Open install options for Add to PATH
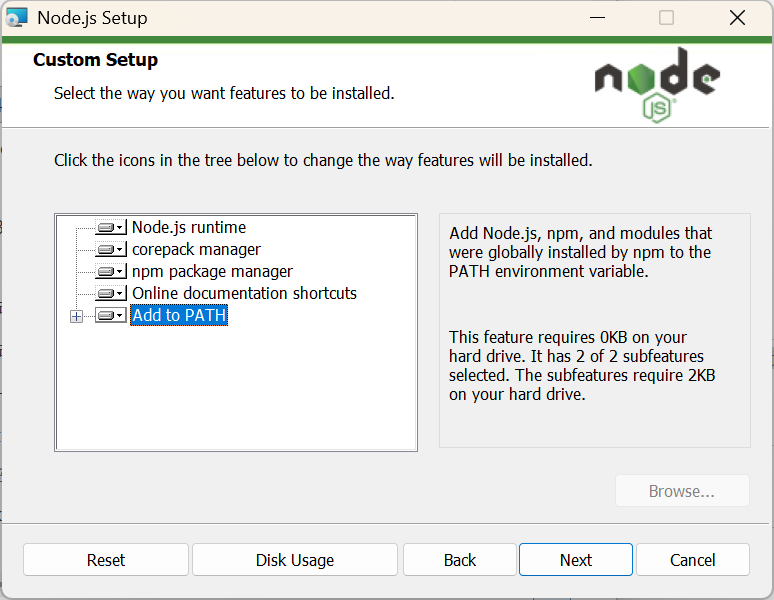774x600 pixels. [111, 315]
